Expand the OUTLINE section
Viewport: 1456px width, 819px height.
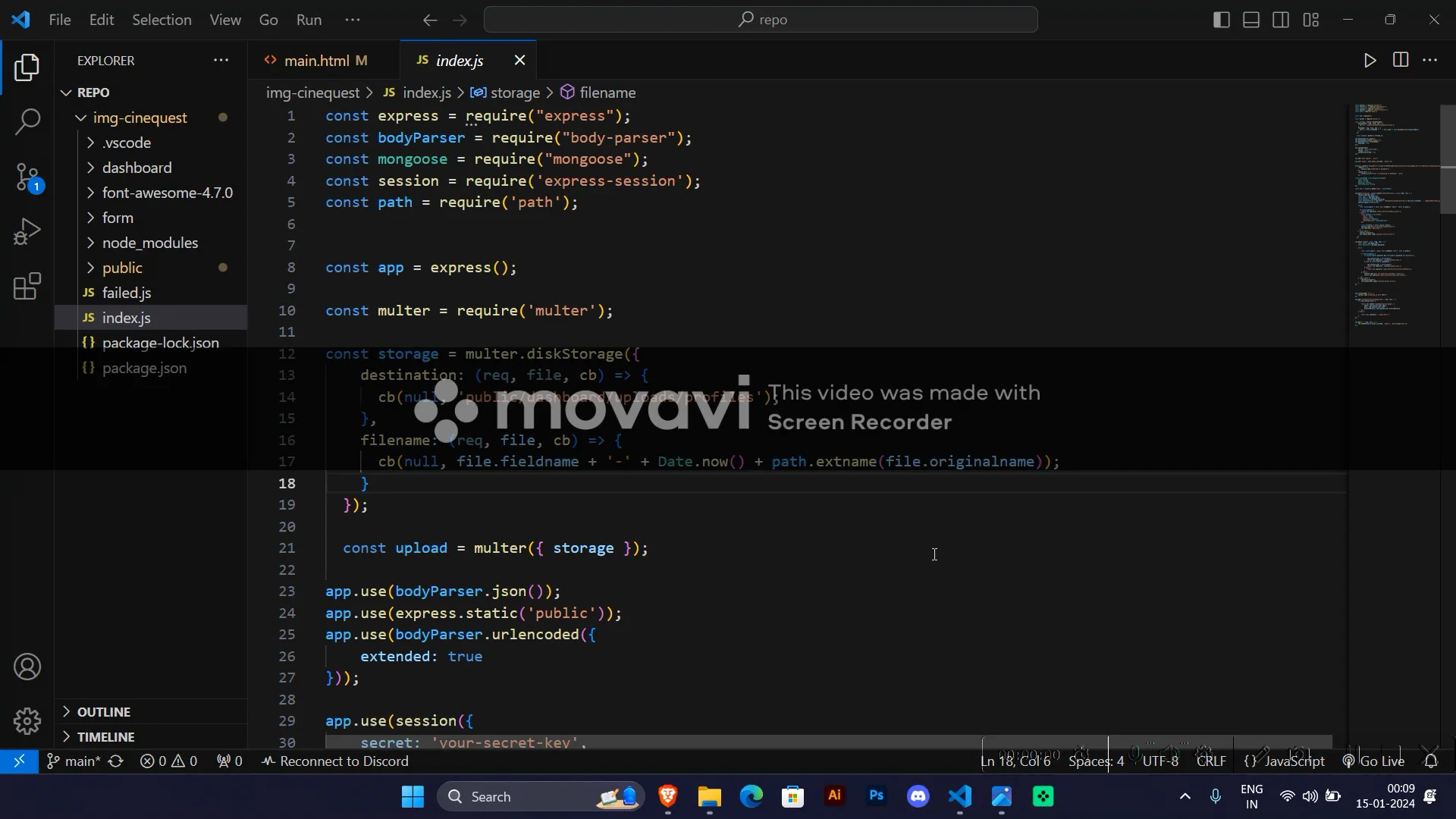[x=104, y=711]
